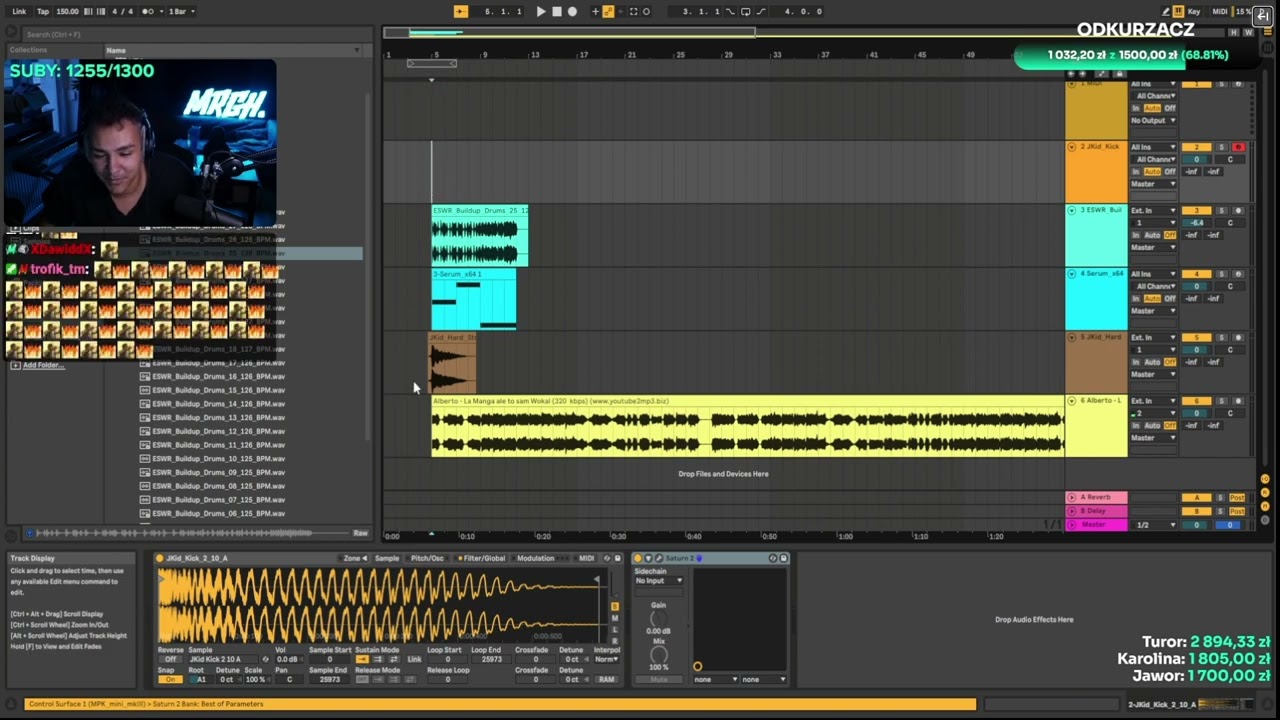Click the 150.00 tempo field
Image resolution: width=1280 pixels, height=720 pixels.
click(x=67, y=12)
